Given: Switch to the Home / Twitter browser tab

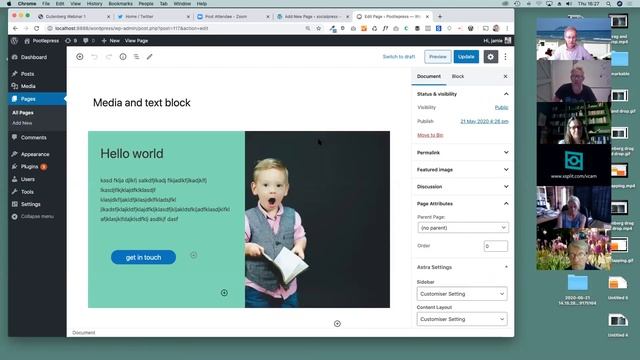Looking at the screenshot, I should 154,16.
